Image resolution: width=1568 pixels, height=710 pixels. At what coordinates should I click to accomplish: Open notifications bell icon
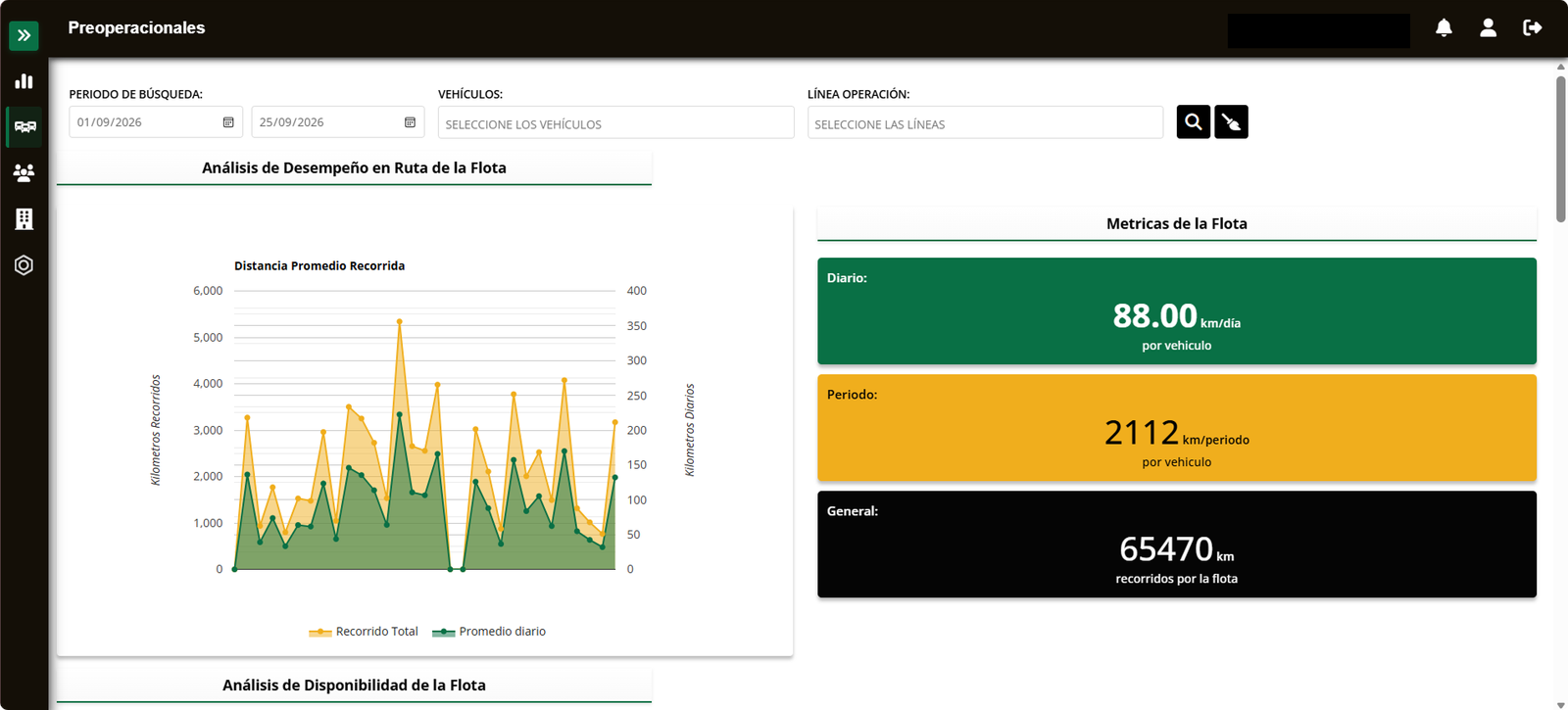tap(1444, 28)
